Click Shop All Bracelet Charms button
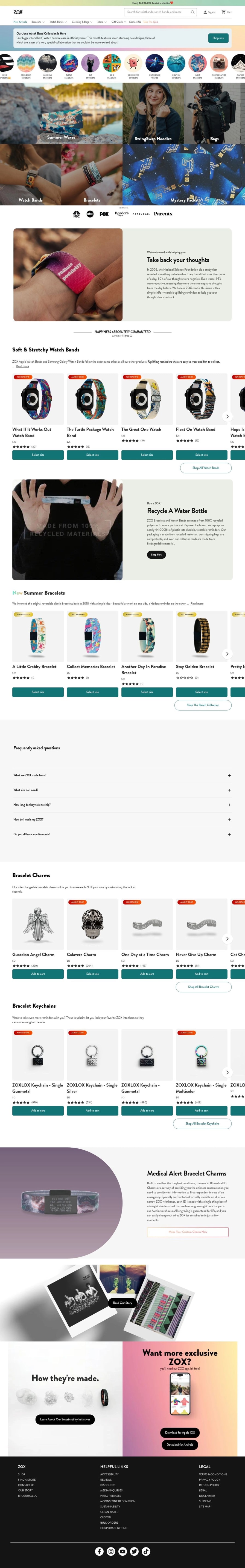Viewport: 245px width, 1568px height. (x=204, y=987)
